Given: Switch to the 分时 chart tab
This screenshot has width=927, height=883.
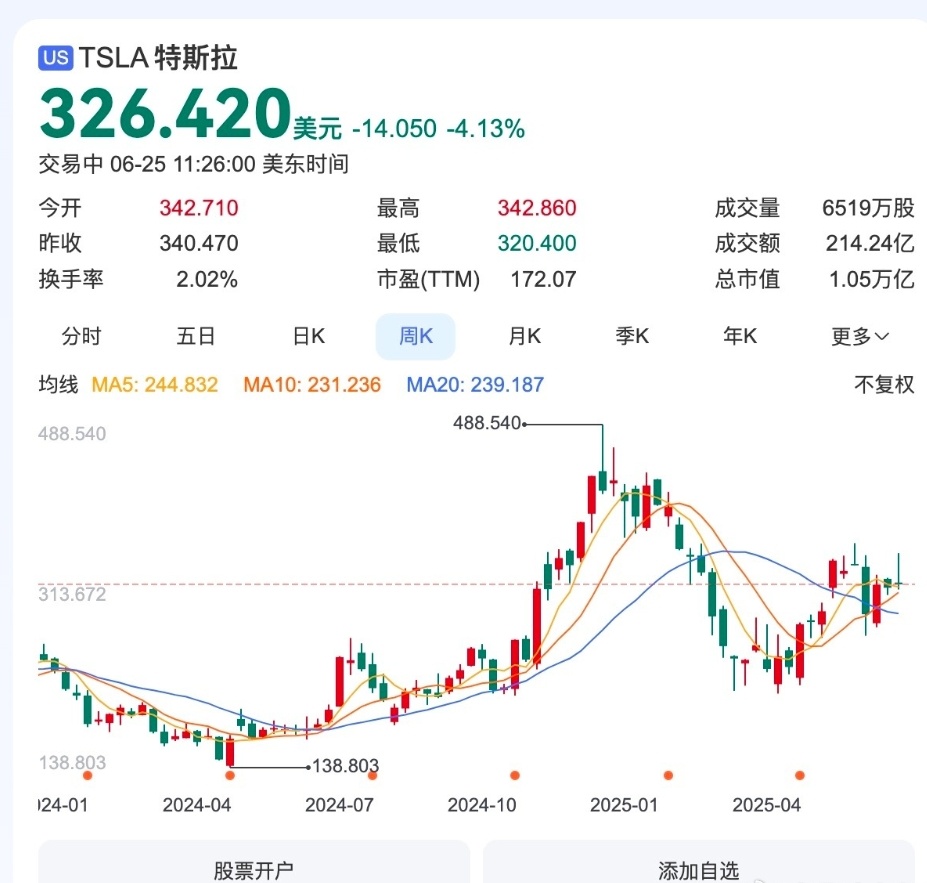Looking at the screenshot, I should (82, 336).
